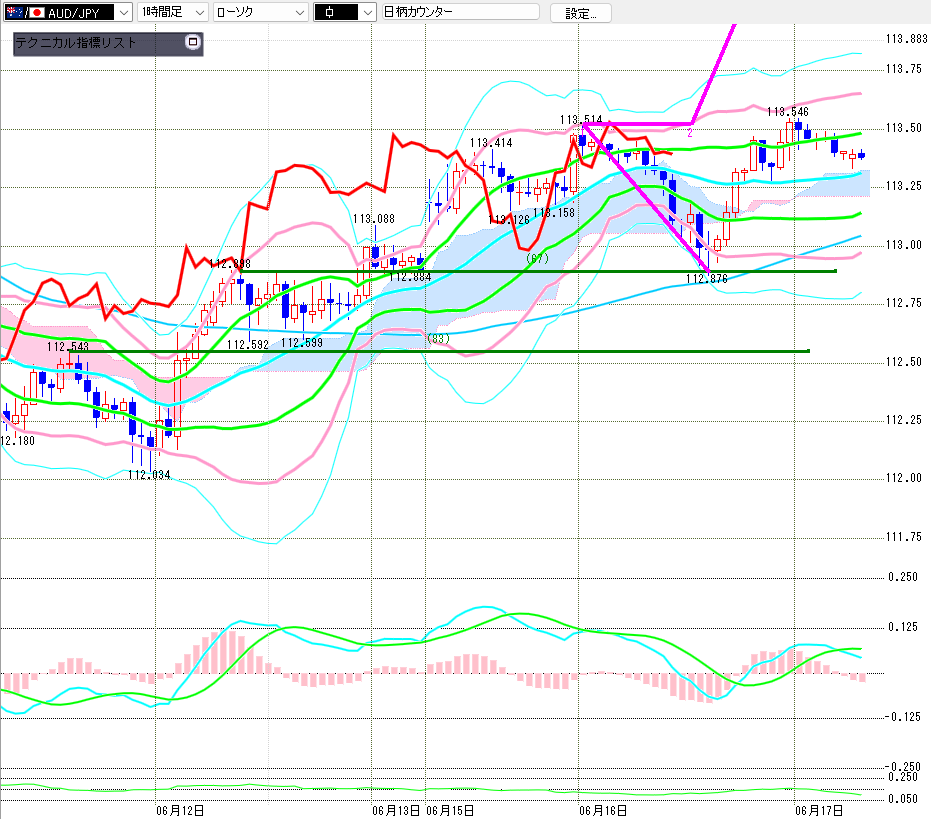Click the 06月16日 date label
The height and width of the screenshot is (819, 931).
coord(603,811)
